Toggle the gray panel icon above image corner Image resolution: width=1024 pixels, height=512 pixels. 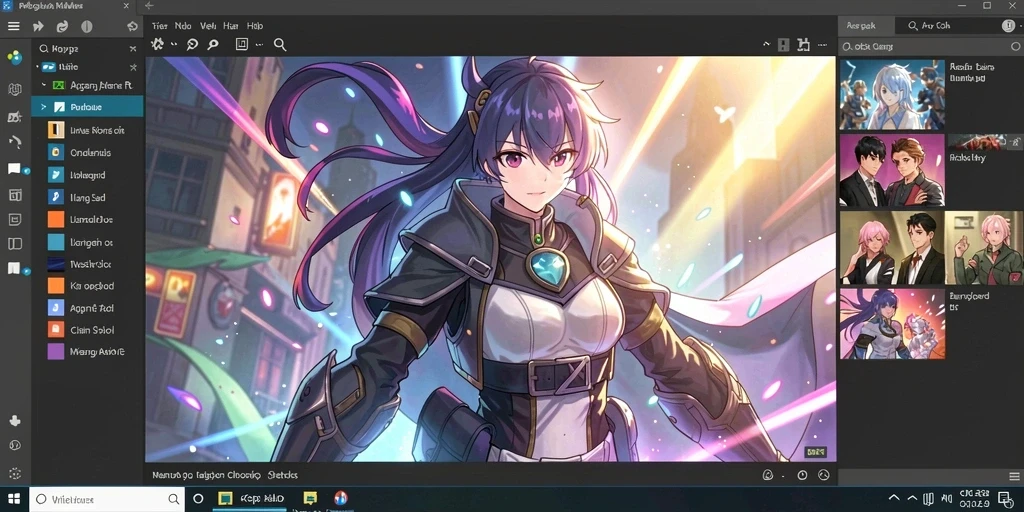pos(784,45)
